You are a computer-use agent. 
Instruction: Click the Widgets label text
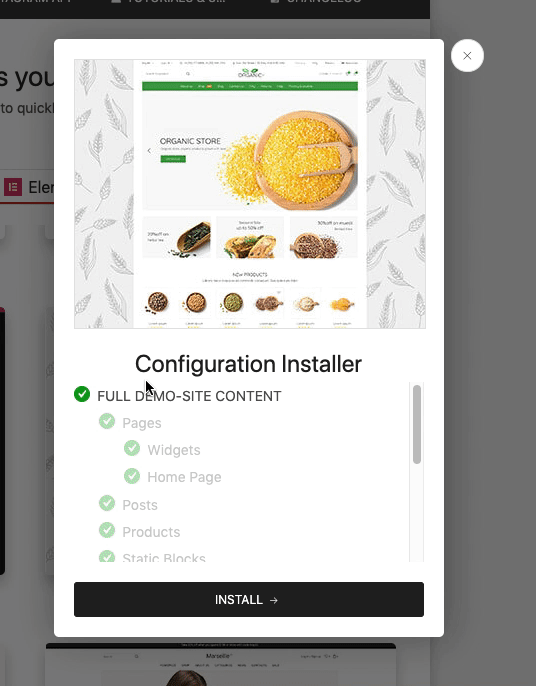pos(174,450)
